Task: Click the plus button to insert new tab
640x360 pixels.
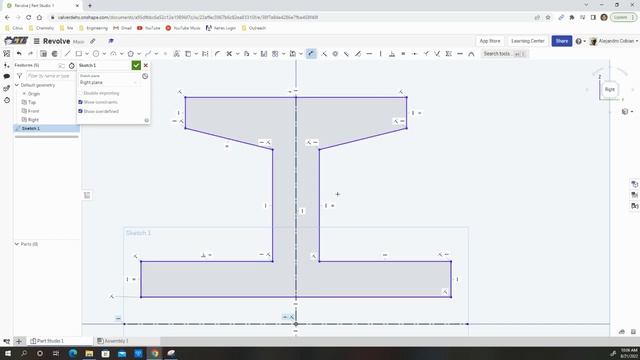Action: [19, 341]
